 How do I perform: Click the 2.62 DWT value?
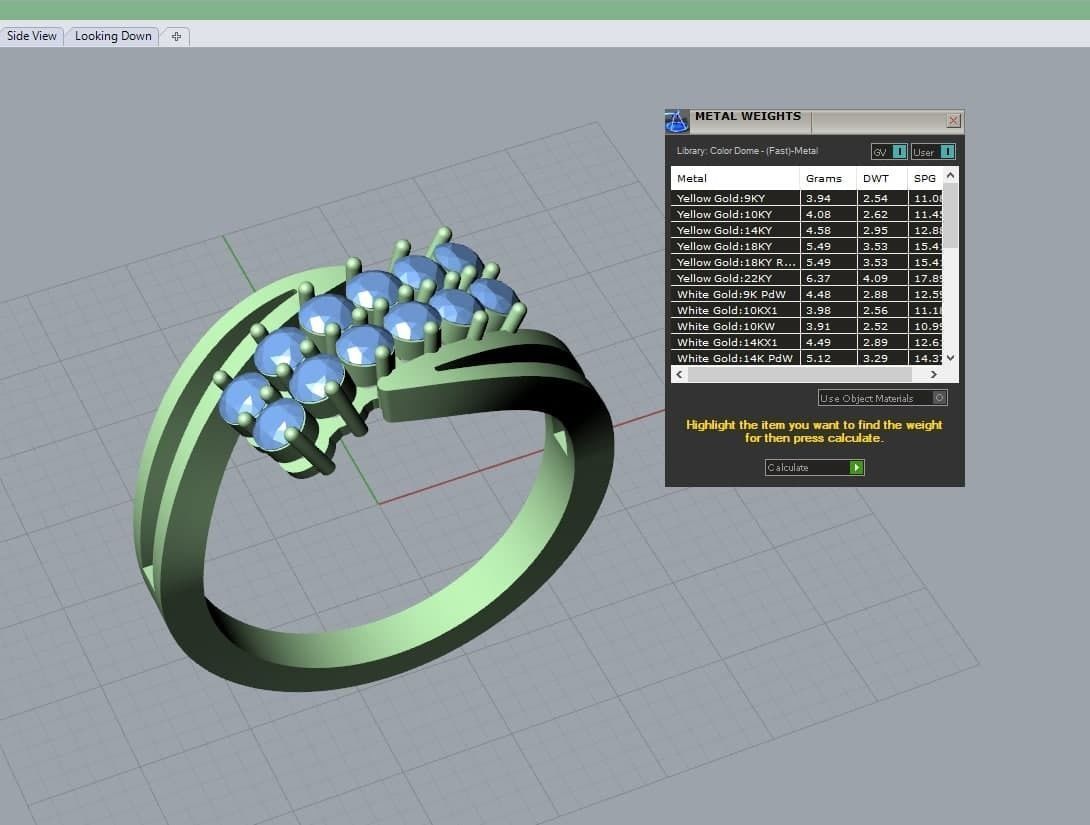click(x=875, y=214)
